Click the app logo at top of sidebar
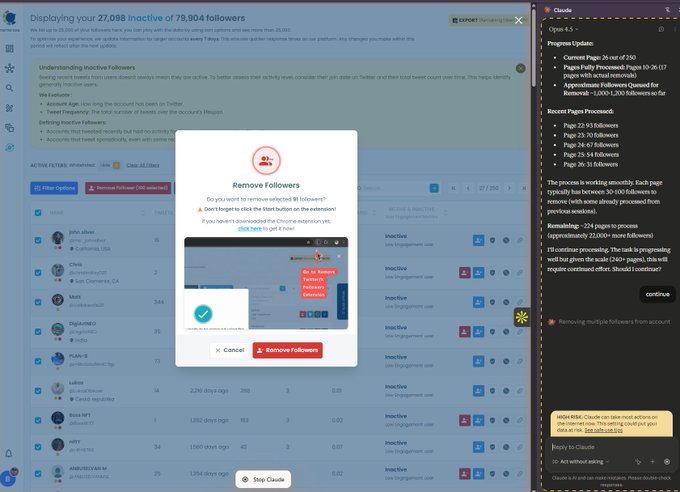The height and width of the screenshot is (492, 680). [10, 18]
